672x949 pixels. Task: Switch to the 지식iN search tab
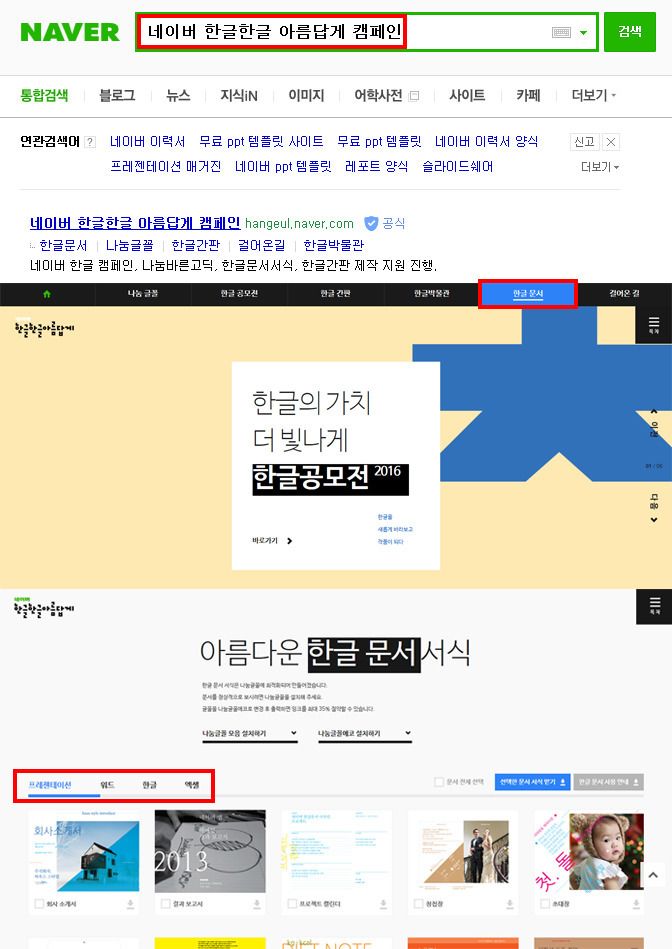pos(239,96)
